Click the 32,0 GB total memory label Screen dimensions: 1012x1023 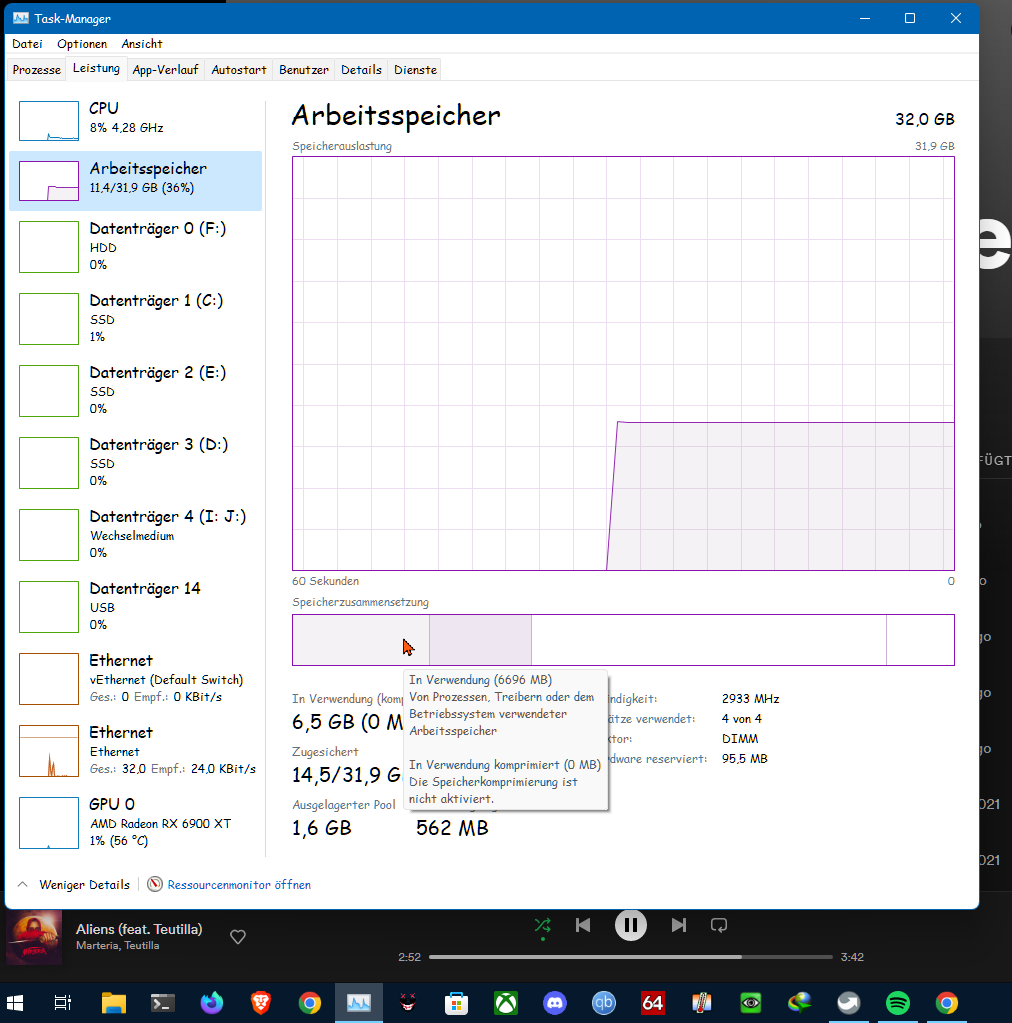tap(925, 119)
